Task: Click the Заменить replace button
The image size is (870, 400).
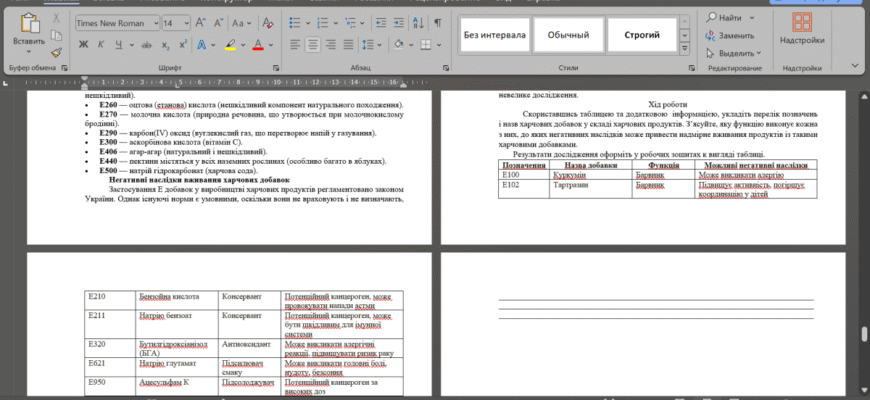Action: coord(730,36)
